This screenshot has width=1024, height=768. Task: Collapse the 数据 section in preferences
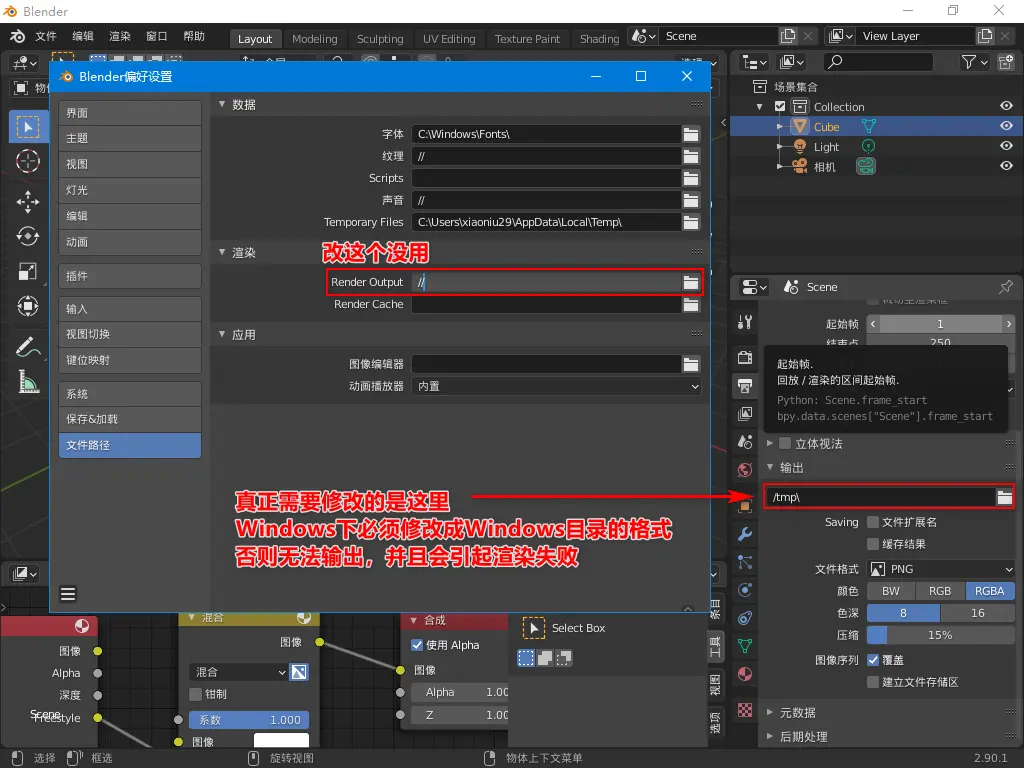pos(221,104)
